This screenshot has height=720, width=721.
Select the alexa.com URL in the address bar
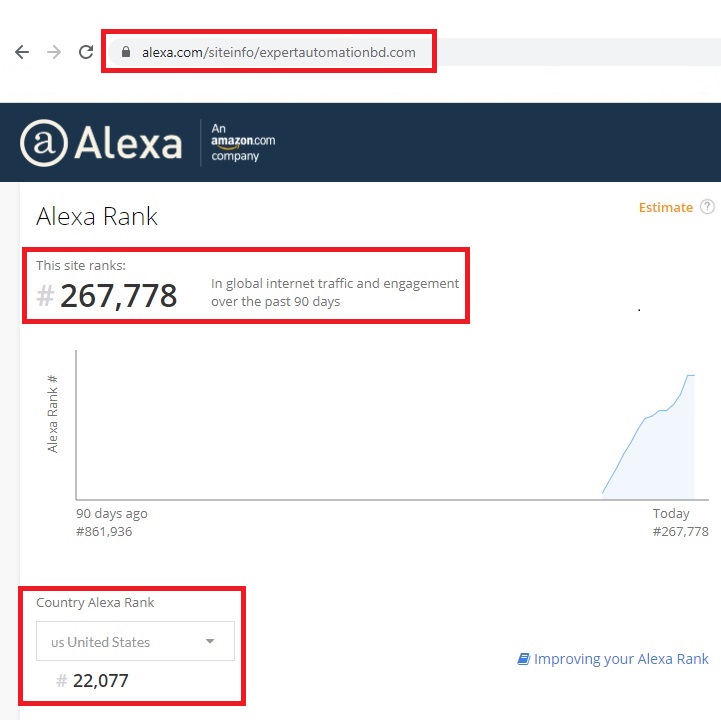click(x=278, y=52)
